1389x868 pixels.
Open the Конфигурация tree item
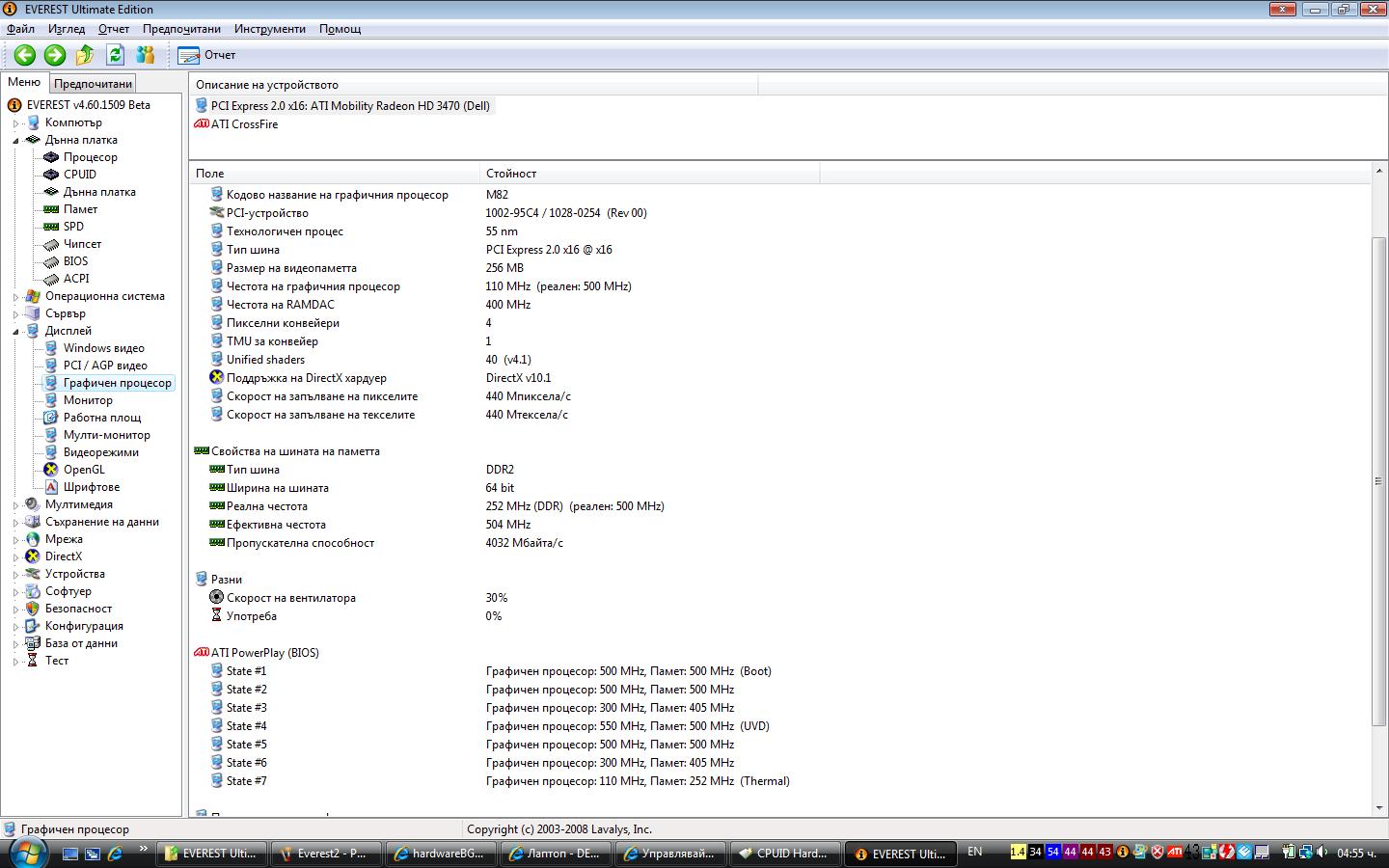pyautogui.click(x=84, y=626)
